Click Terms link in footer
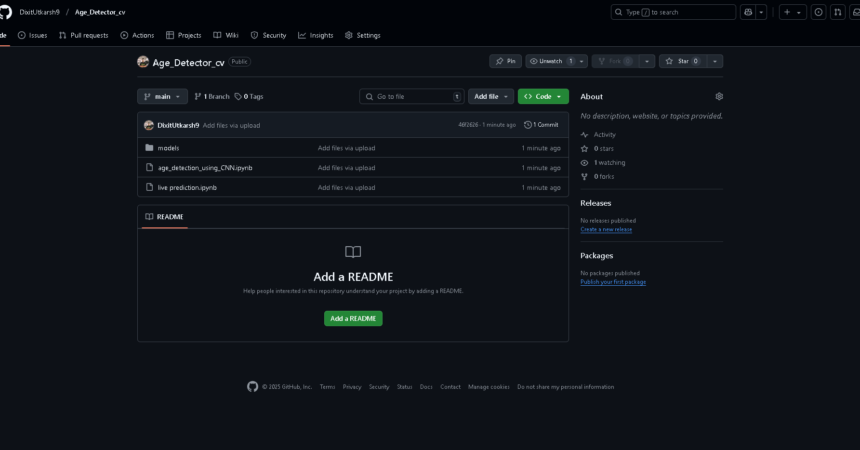The width and height of the screenshot is (860, 450). [x=327, y=387]
